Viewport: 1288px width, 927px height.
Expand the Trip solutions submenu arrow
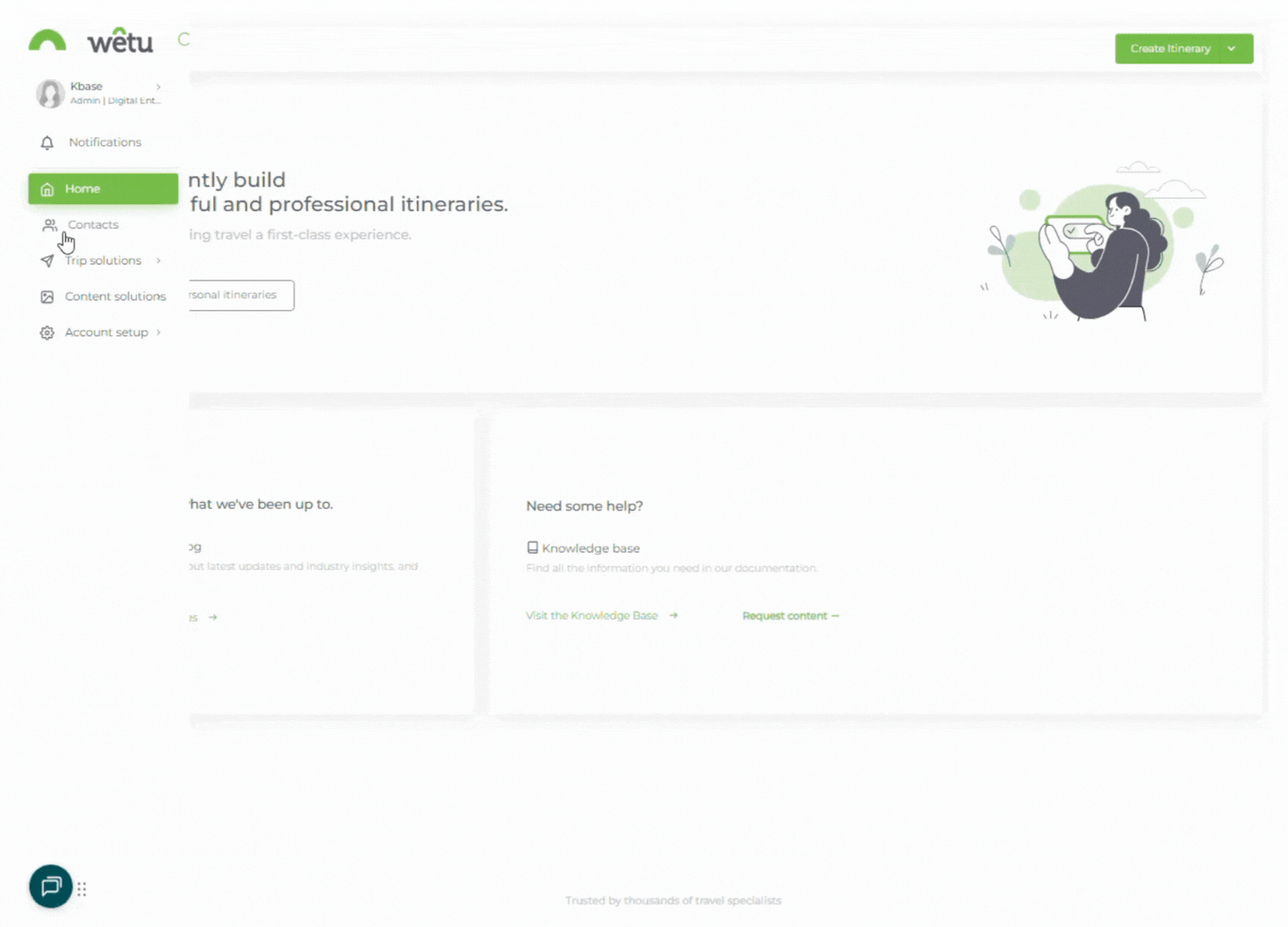tap(159, 261)
